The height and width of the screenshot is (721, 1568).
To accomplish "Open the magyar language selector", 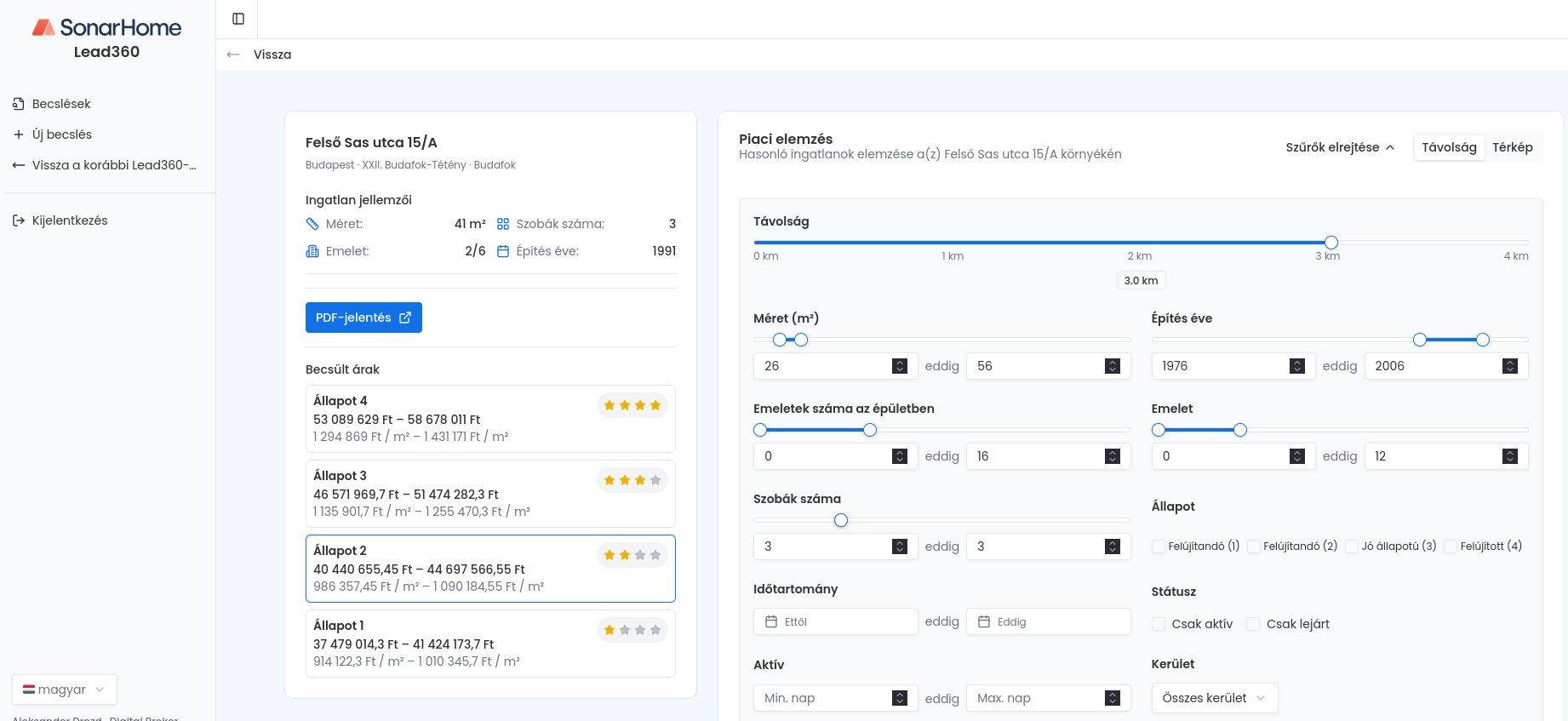I will point(65,690).
